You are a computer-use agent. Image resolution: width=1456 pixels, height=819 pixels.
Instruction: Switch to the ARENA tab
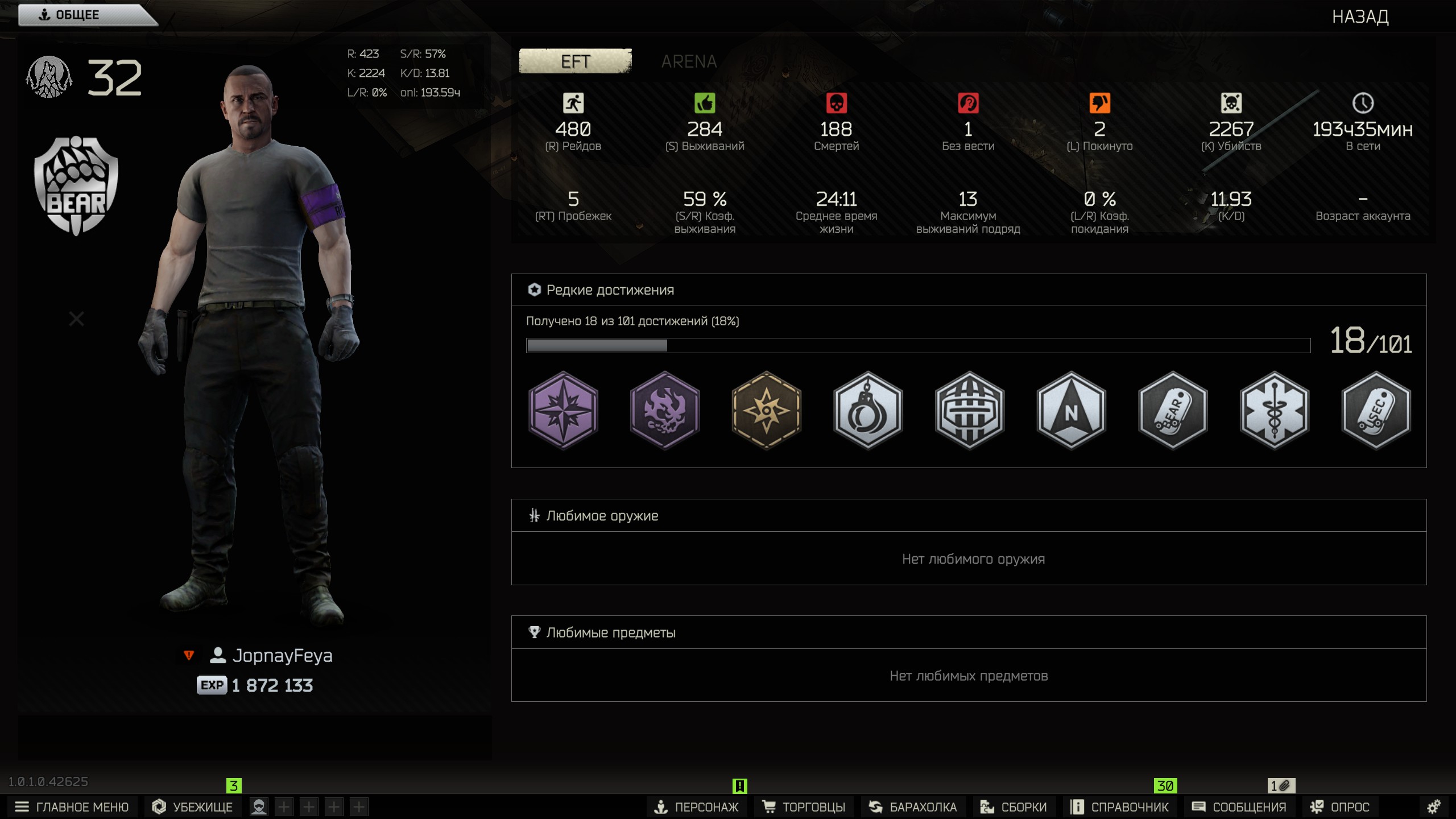point(689,61)
